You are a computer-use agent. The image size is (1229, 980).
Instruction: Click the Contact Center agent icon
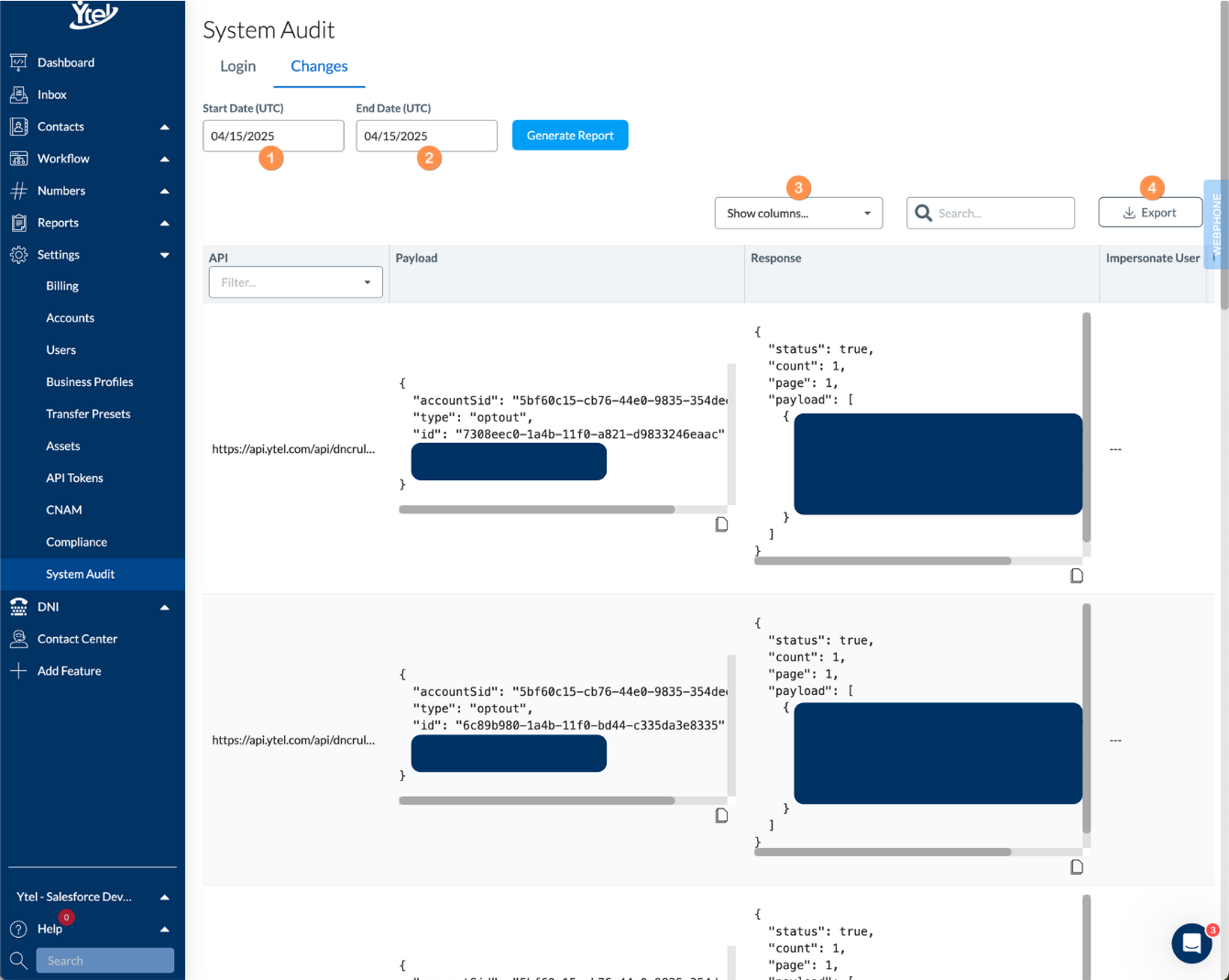click(18, 639)
